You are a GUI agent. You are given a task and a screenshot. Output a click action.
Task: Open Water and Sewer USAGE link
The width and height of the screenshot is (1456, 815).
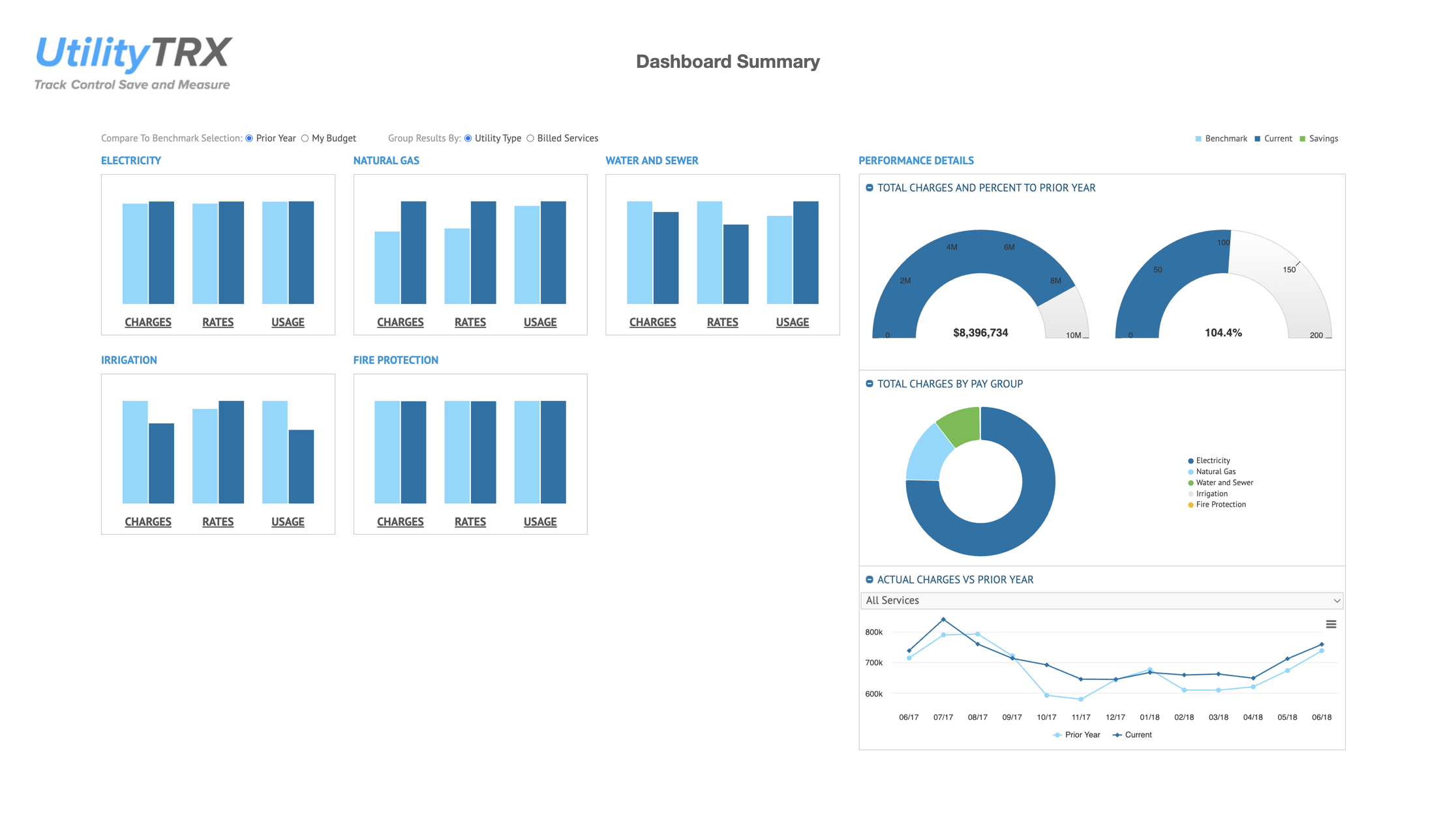click(x=793, y=322)
